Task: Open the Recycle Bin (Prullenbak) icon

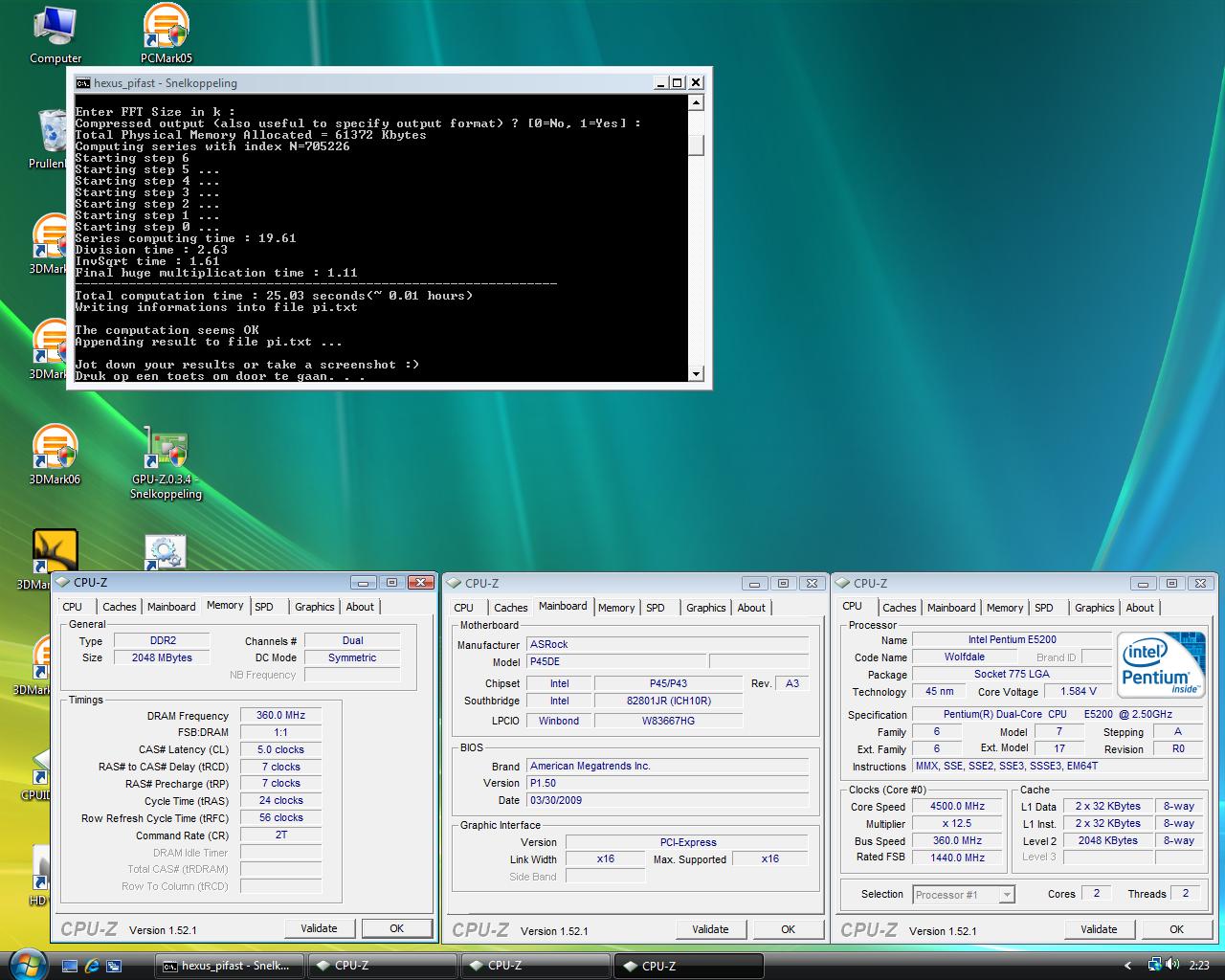Action: point(50,139)
